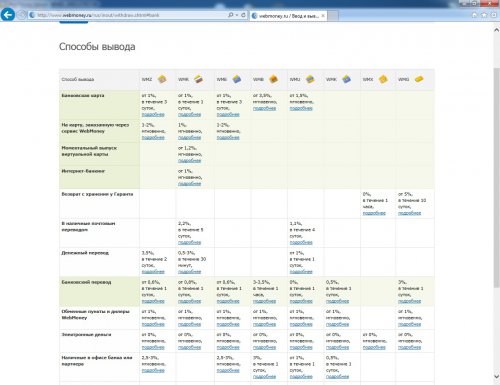Open подробнее for Банковская карта in WMU column
This screenshot has height=385, width=500.
[301, 108]
